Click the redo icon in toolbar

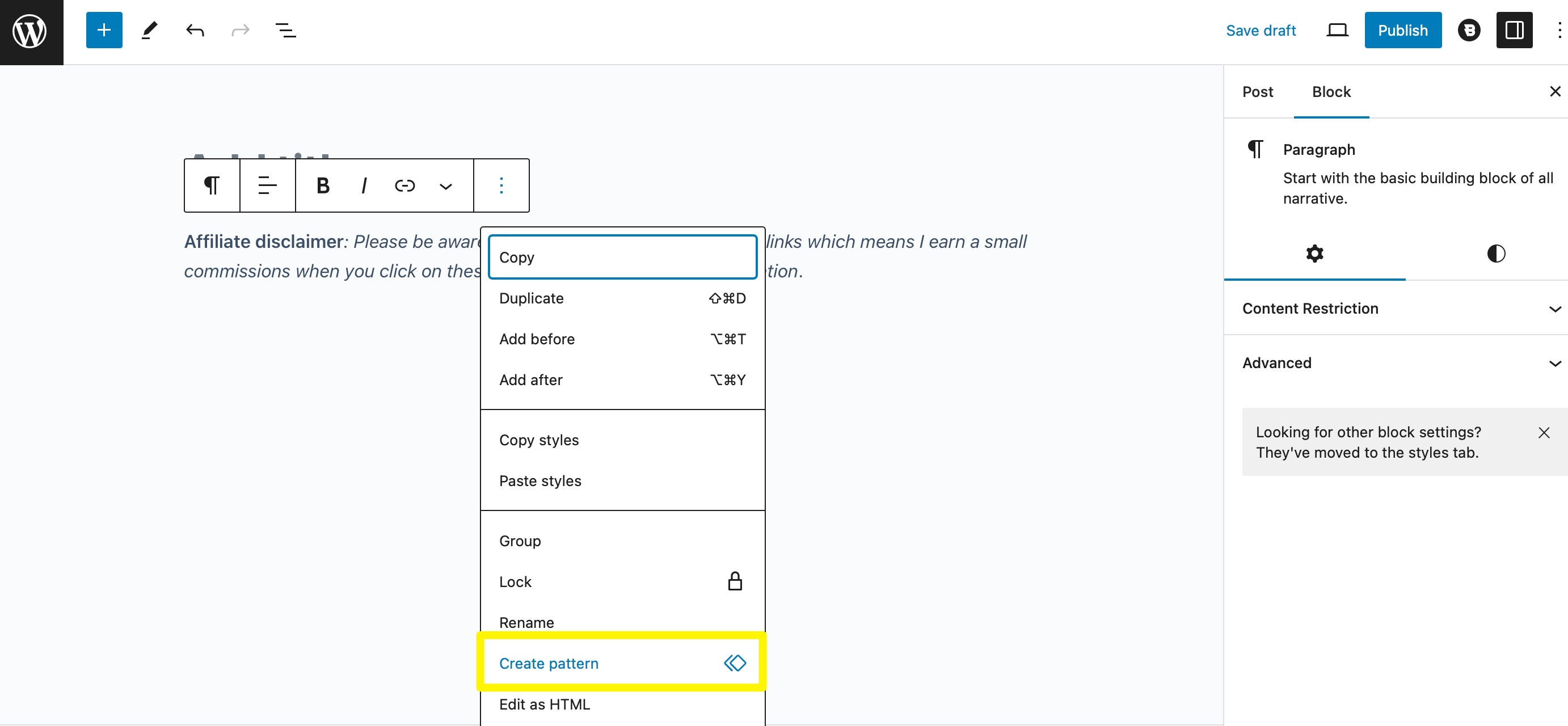point(240,30)
